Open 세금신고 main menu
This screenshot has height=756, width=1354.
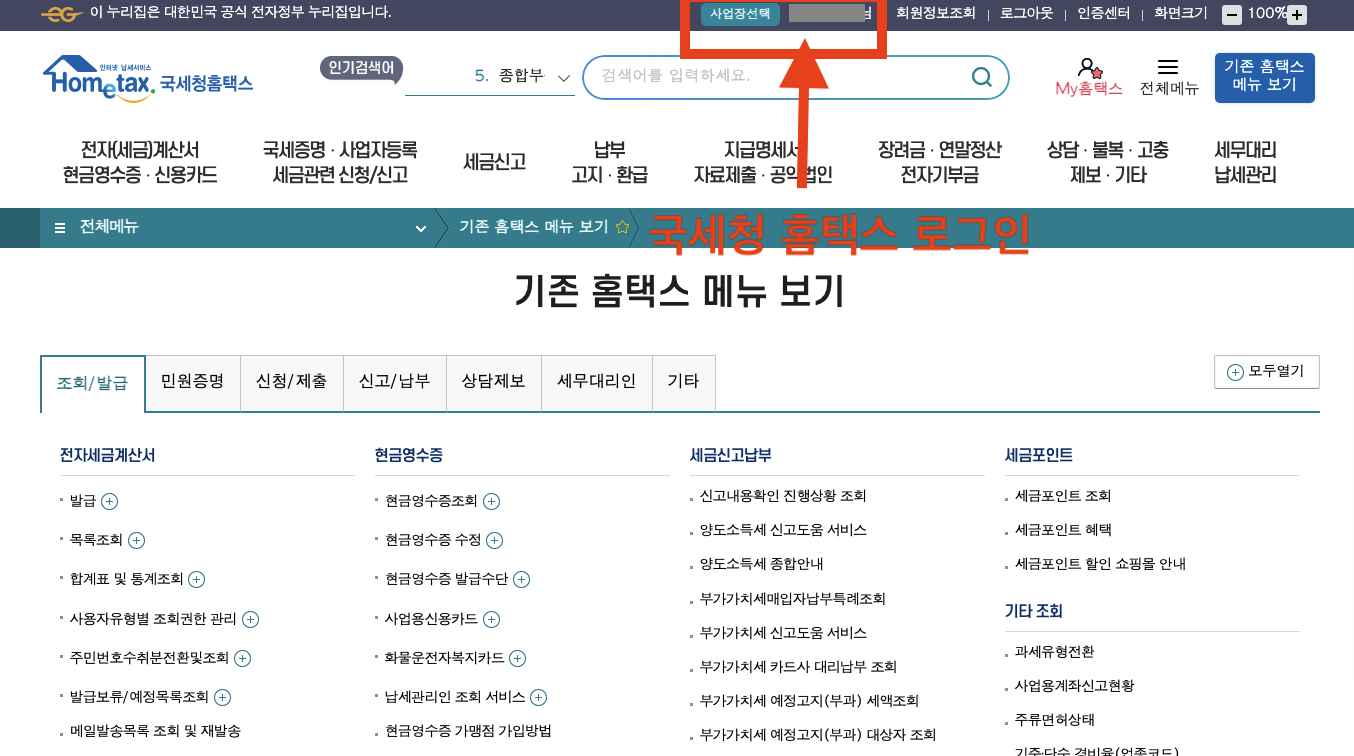[x=494, y=162]
